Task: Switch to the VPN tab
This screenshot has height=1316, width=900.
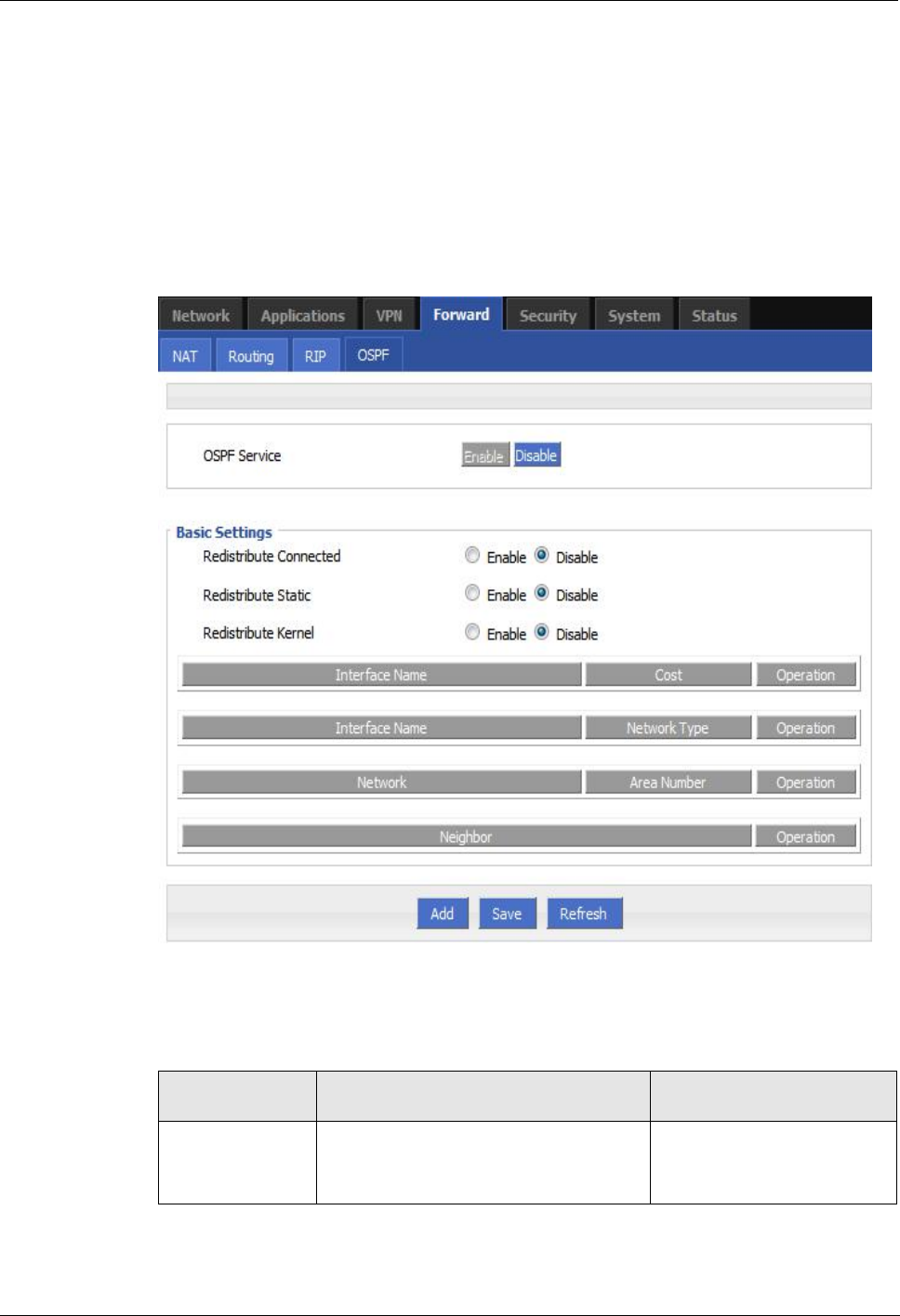Action: [390, 315]
